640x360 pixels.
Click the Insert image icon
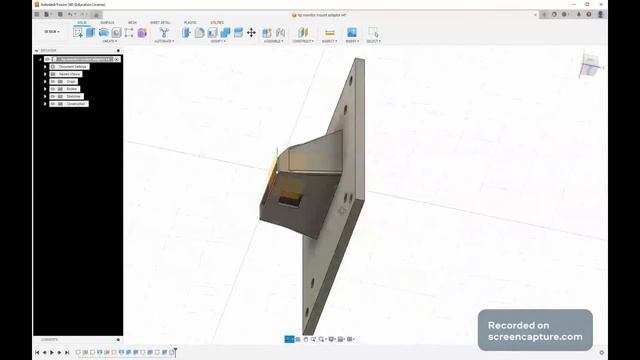click(351, 32)
